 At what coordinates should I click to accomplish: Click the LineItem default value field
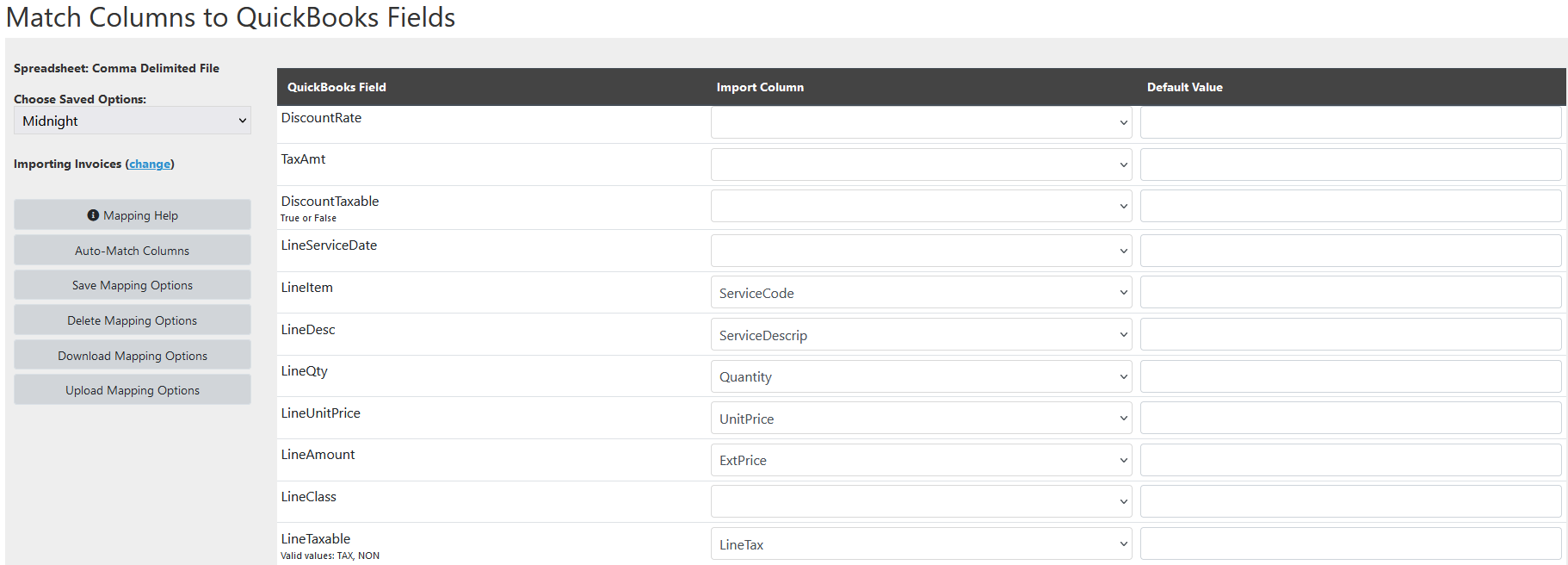pos(1351,292)
